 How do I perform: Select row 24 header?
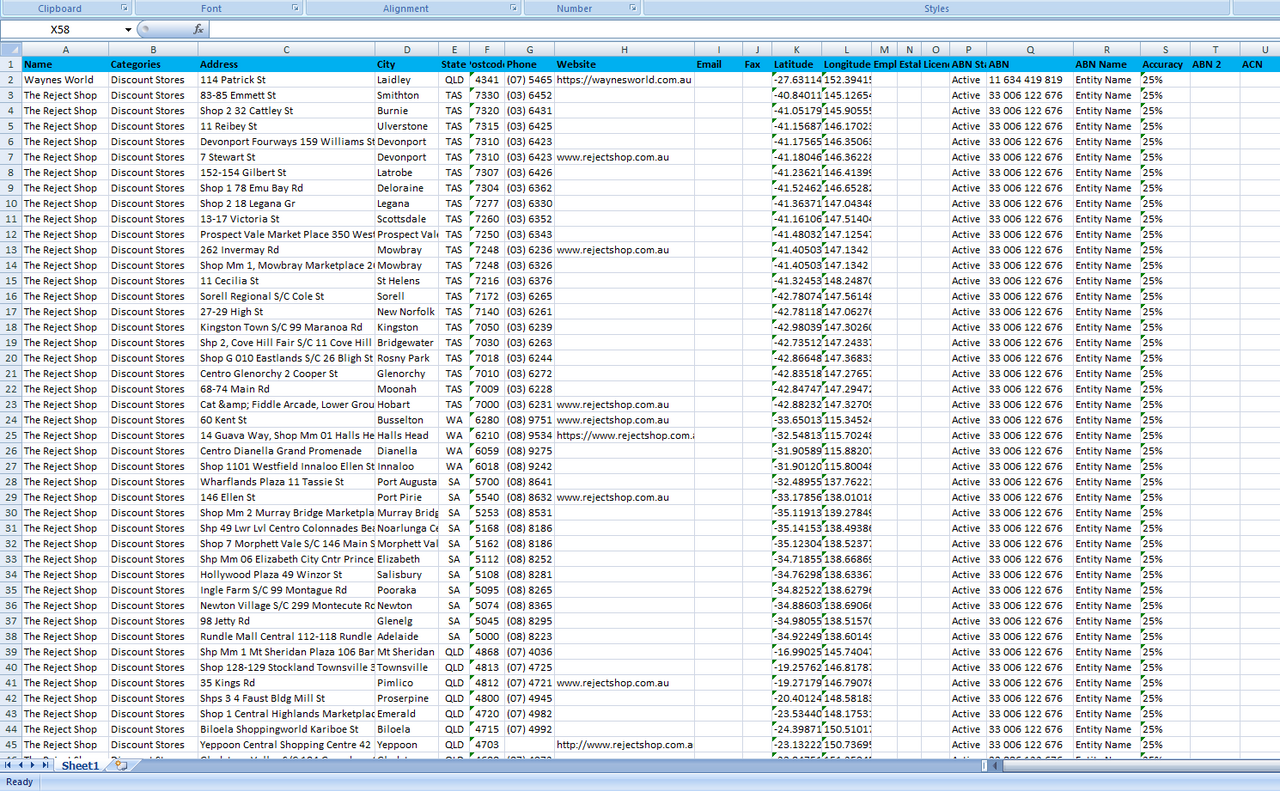pyautogui.click(x=10, y=420)
